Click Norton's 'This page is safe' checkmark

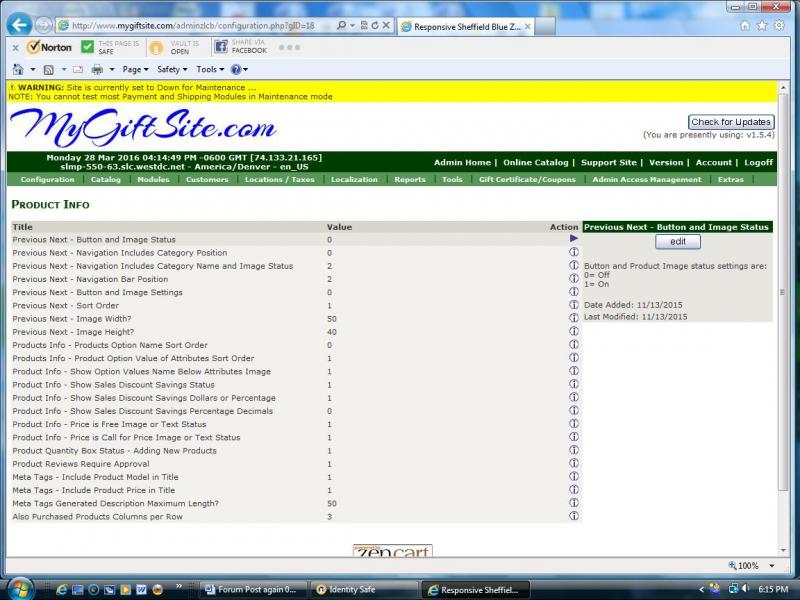click(x=88, y=47)
